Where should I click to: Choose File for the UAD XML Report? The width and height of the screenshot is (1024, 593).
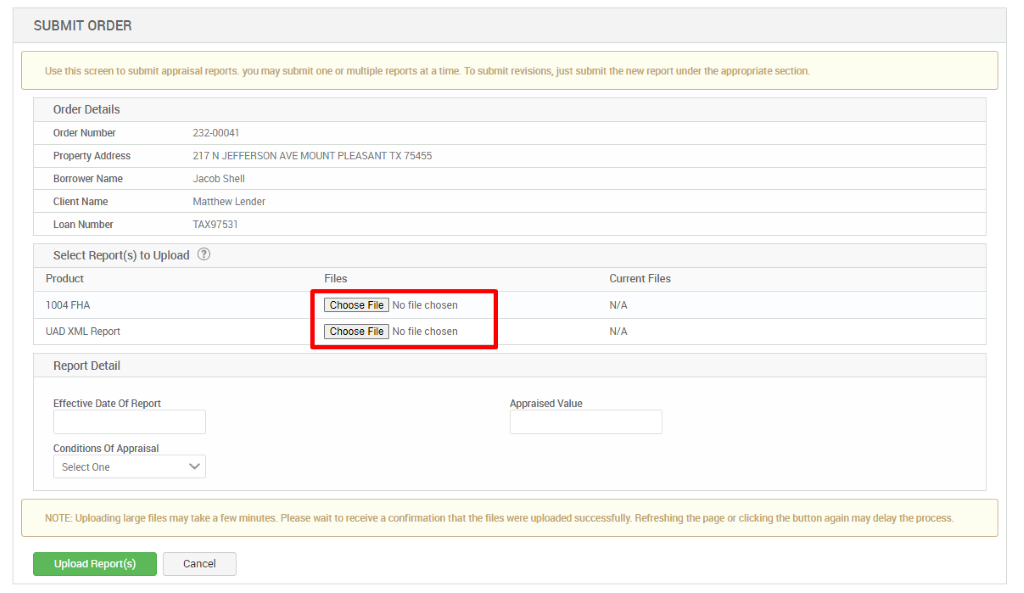[356, 331]
